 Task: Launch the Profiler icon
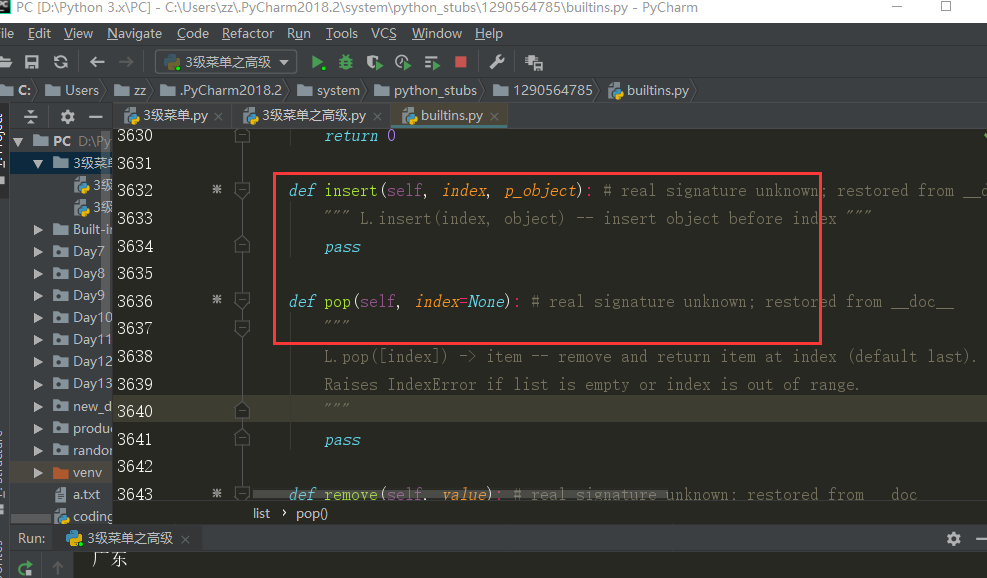(403, 61)
